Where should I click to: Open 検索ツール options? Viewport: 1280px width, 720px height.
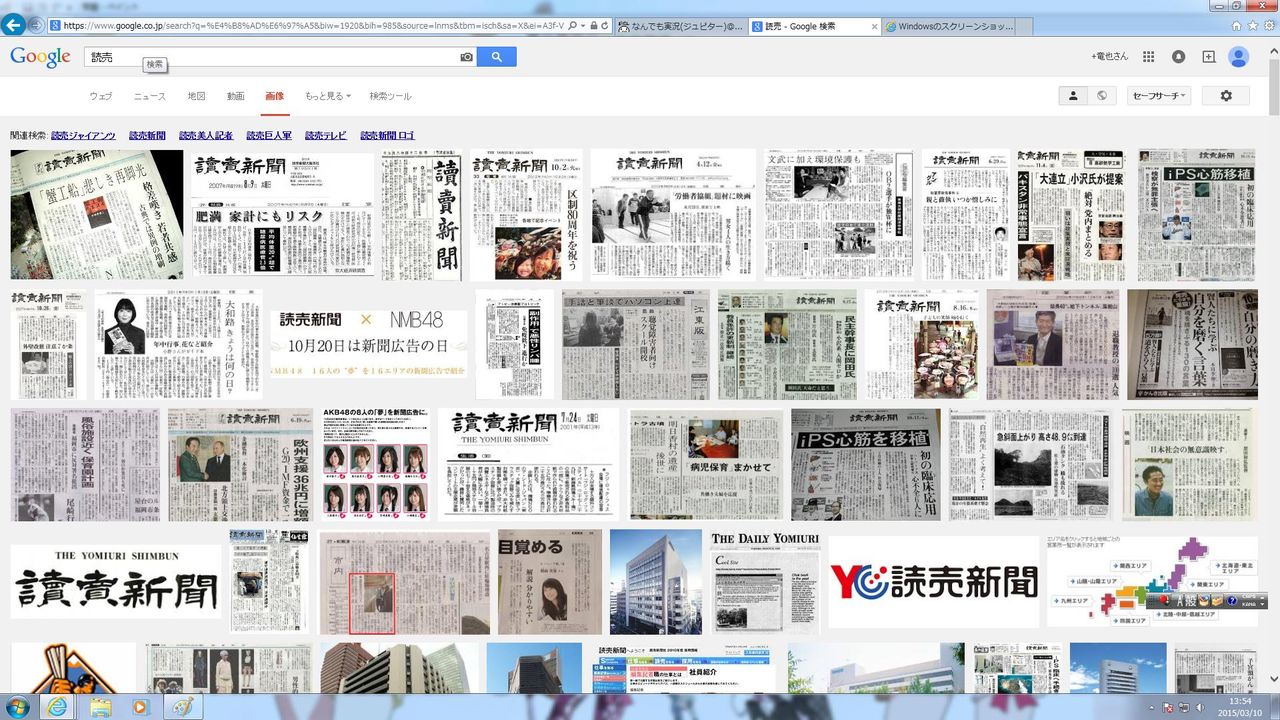(x=390, y=96)
